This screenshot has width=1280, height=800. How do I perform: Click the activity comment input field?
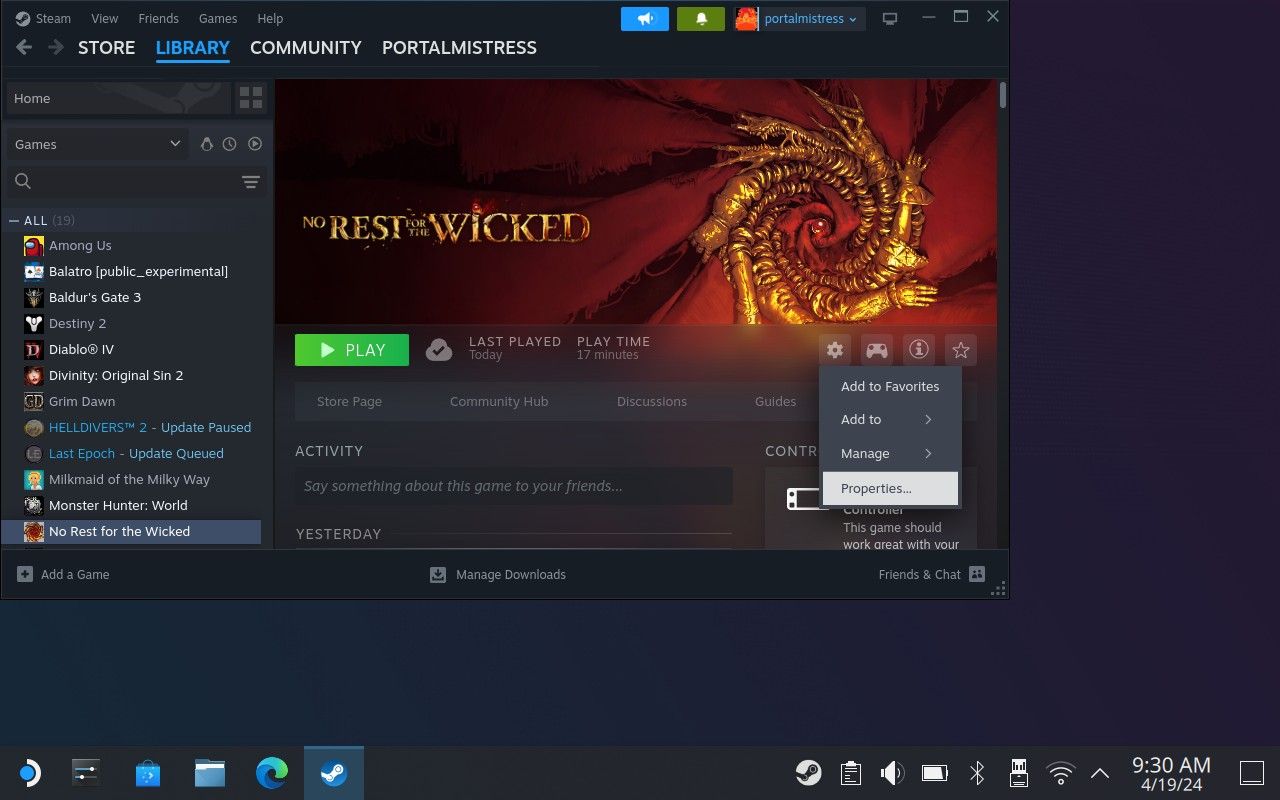click(x=514, y=486)
